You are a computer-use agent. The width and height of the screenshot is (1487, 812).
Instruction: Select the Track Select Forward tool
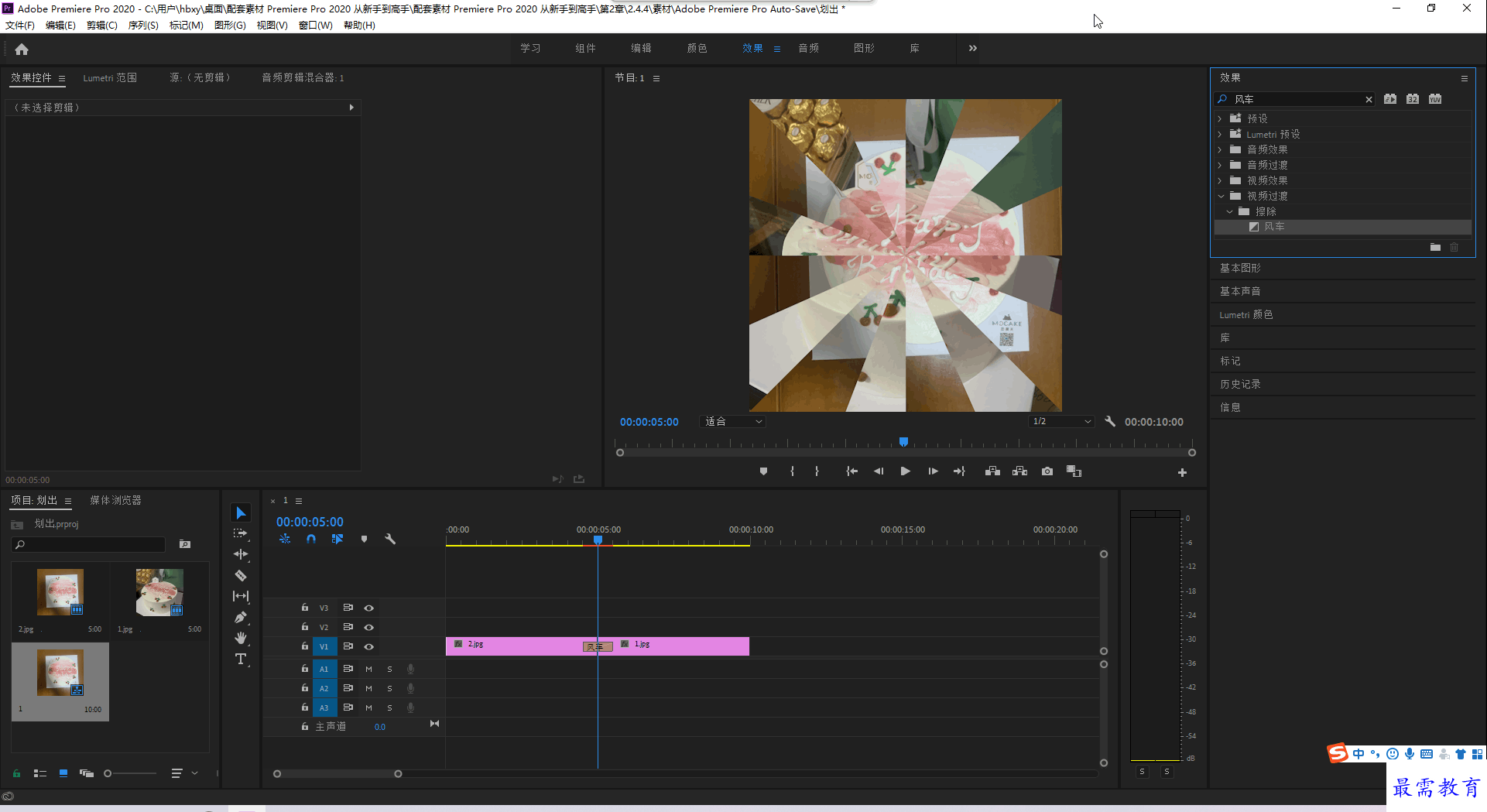(241, 533)
